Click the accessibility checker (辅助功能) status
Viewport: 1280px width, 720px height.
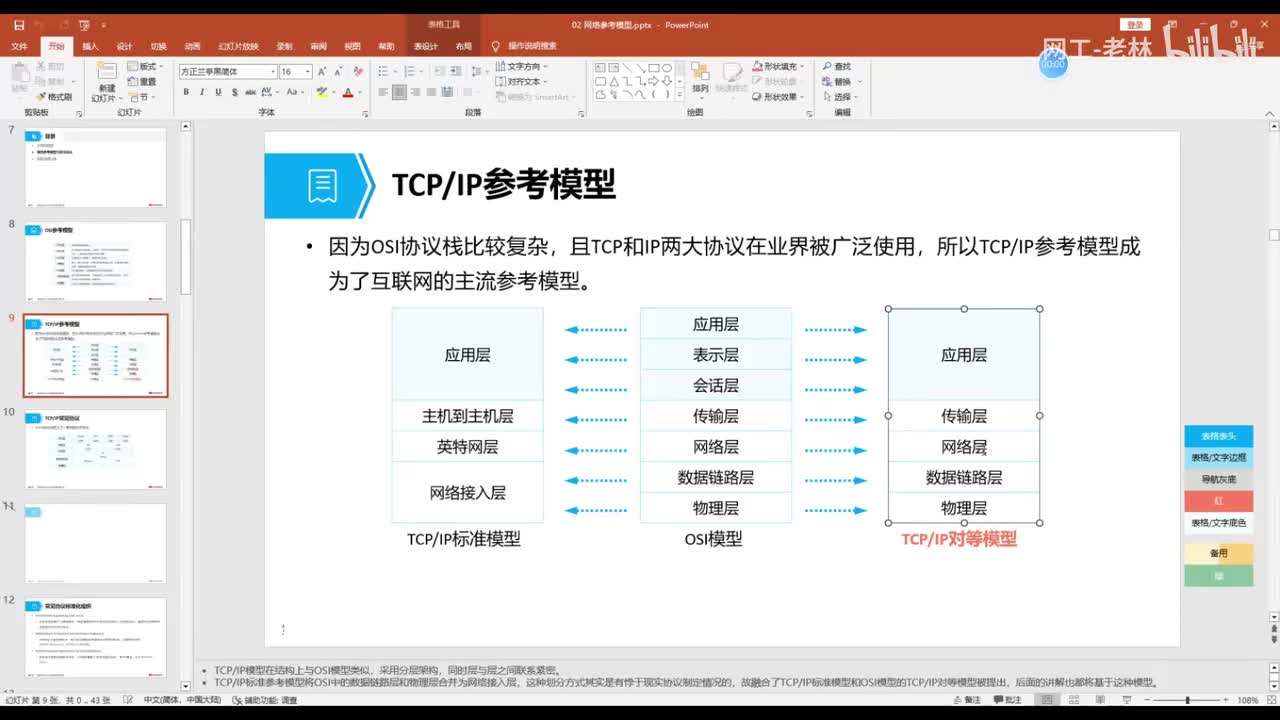click(264, 700)
